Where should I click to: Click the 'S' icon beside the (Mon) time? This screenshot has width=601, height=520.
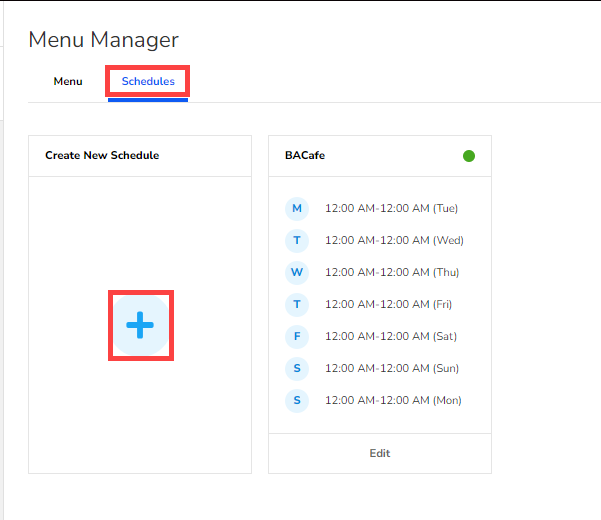(297, 401)
